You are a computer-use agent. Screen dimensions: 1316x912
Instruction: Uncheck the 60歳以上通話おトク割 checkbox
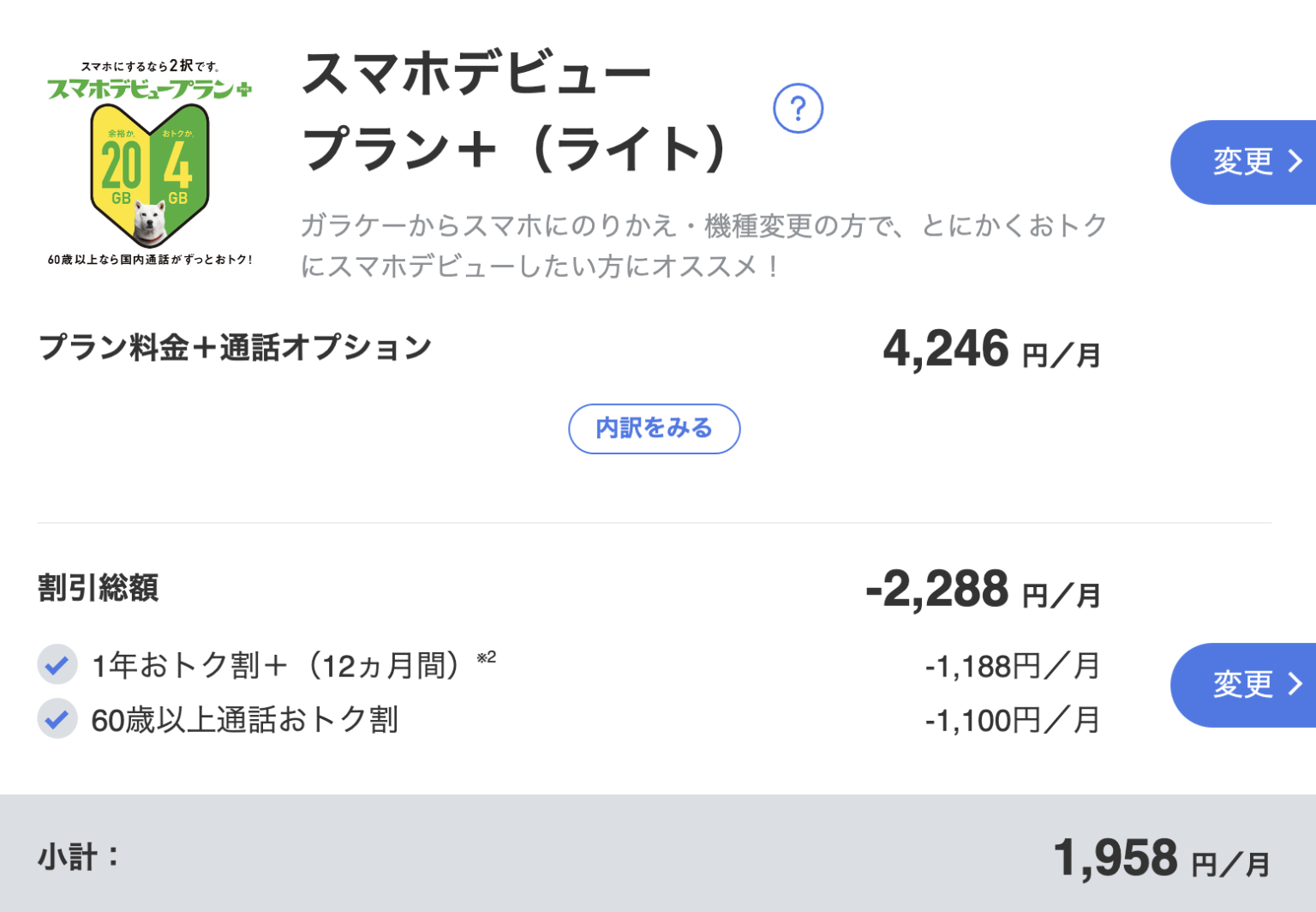point(57,720)
